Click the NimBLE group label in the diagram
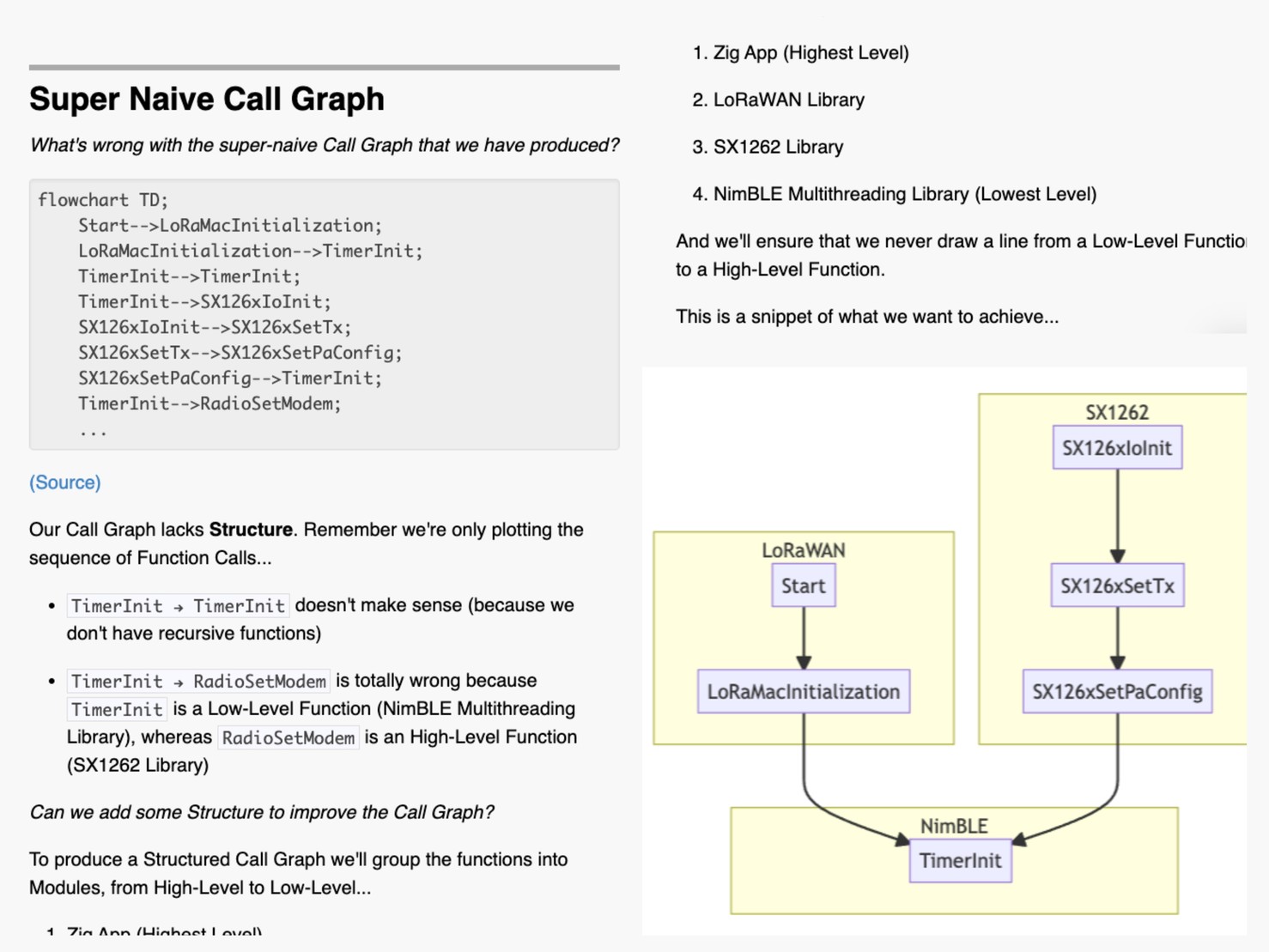The image size is (1269, 952). pos(953,826)
